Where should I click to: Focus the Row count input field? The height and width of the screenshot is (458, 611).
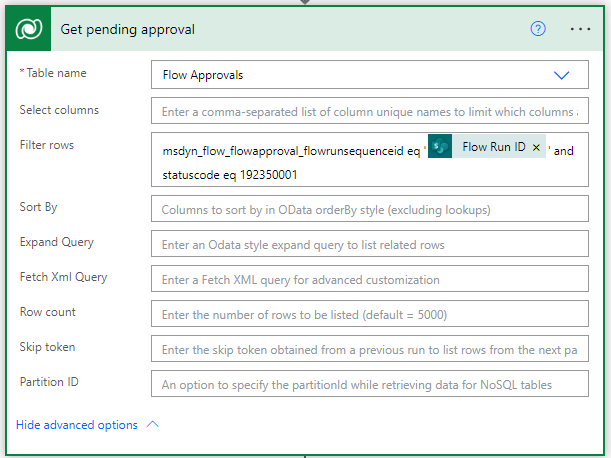click(369, 314)
